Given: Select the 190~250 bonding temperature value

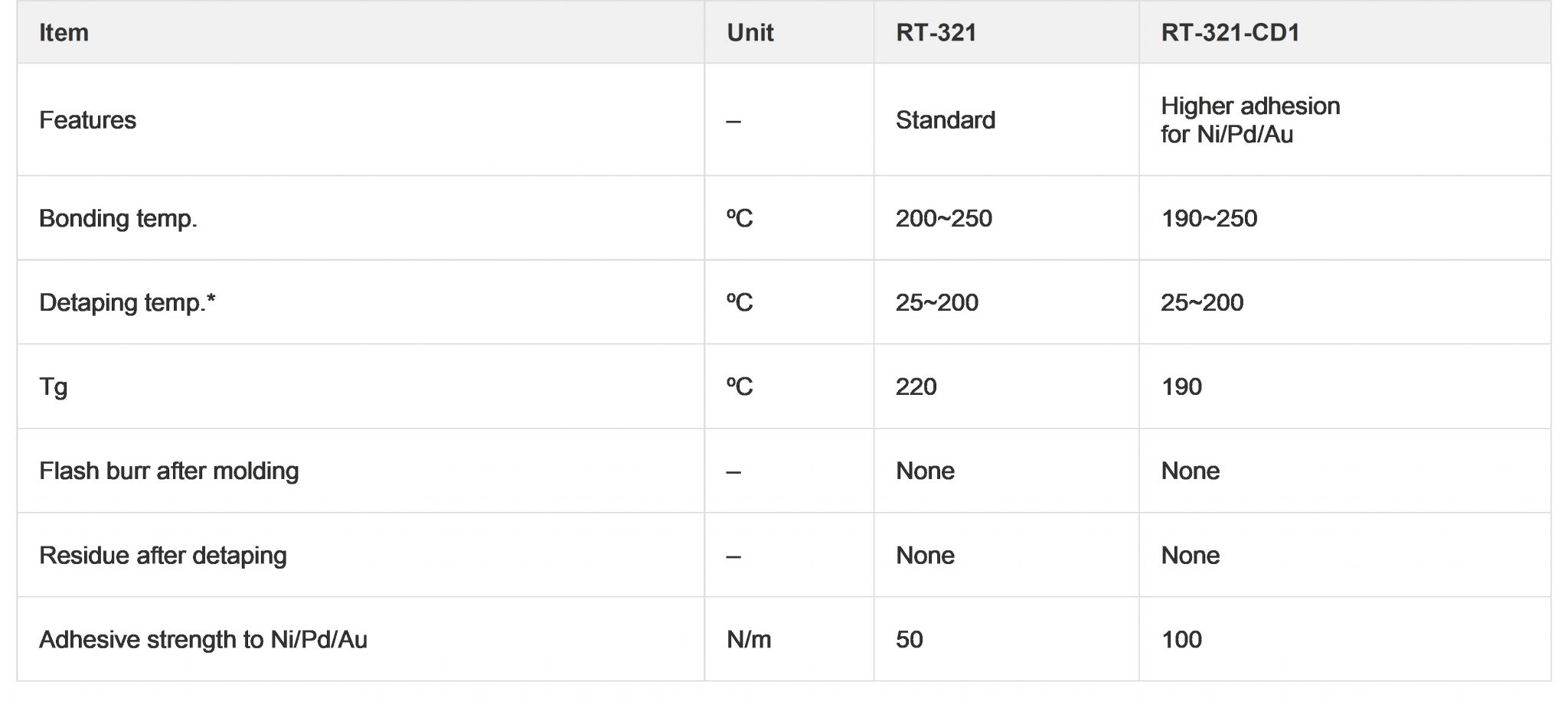Looking at the screenshot, I should [x=1208, y=219].
